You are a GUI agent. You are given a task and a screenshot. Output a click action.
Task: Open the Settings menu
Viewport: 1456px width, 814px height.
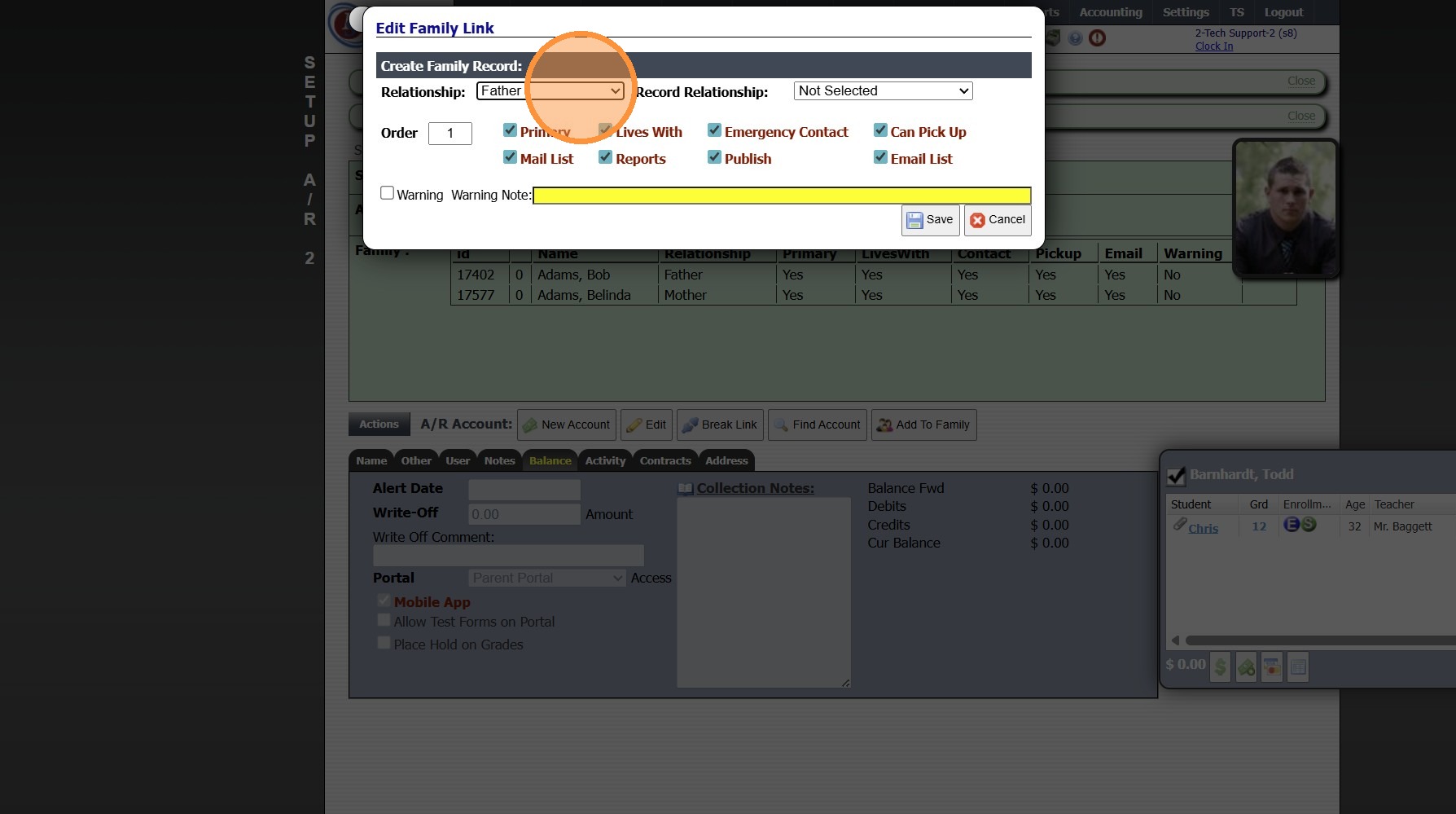click(x=1186, y=12)
